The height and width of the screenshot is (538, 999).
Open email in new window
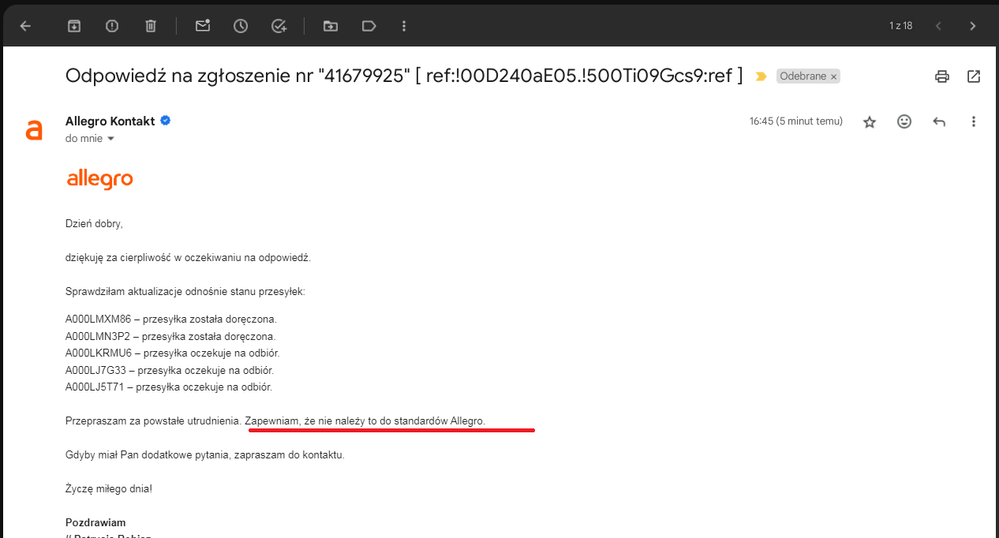point(974,76)
